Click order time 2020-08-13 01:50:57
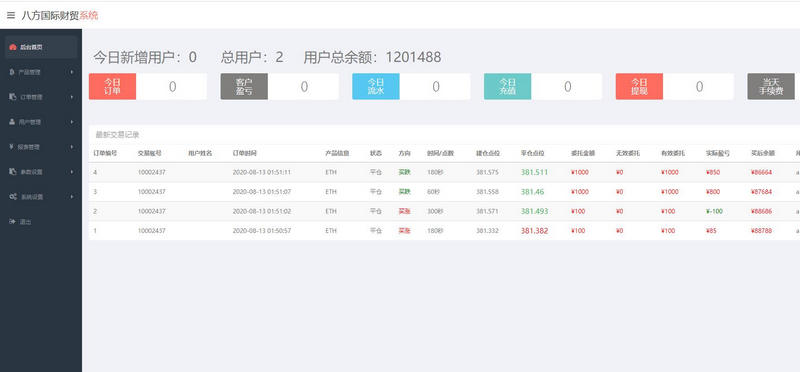The image size is (800, 372). pyautogui.click(x=262, y=231)
